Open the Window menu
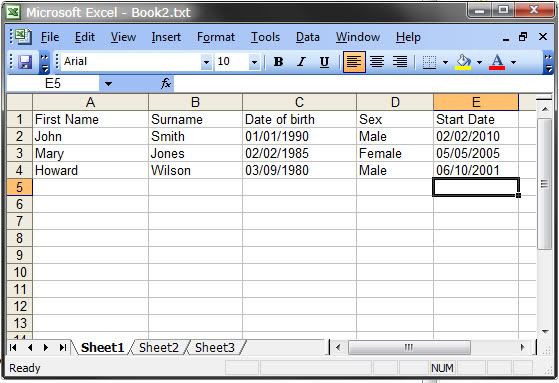 (x=358, y=37)
